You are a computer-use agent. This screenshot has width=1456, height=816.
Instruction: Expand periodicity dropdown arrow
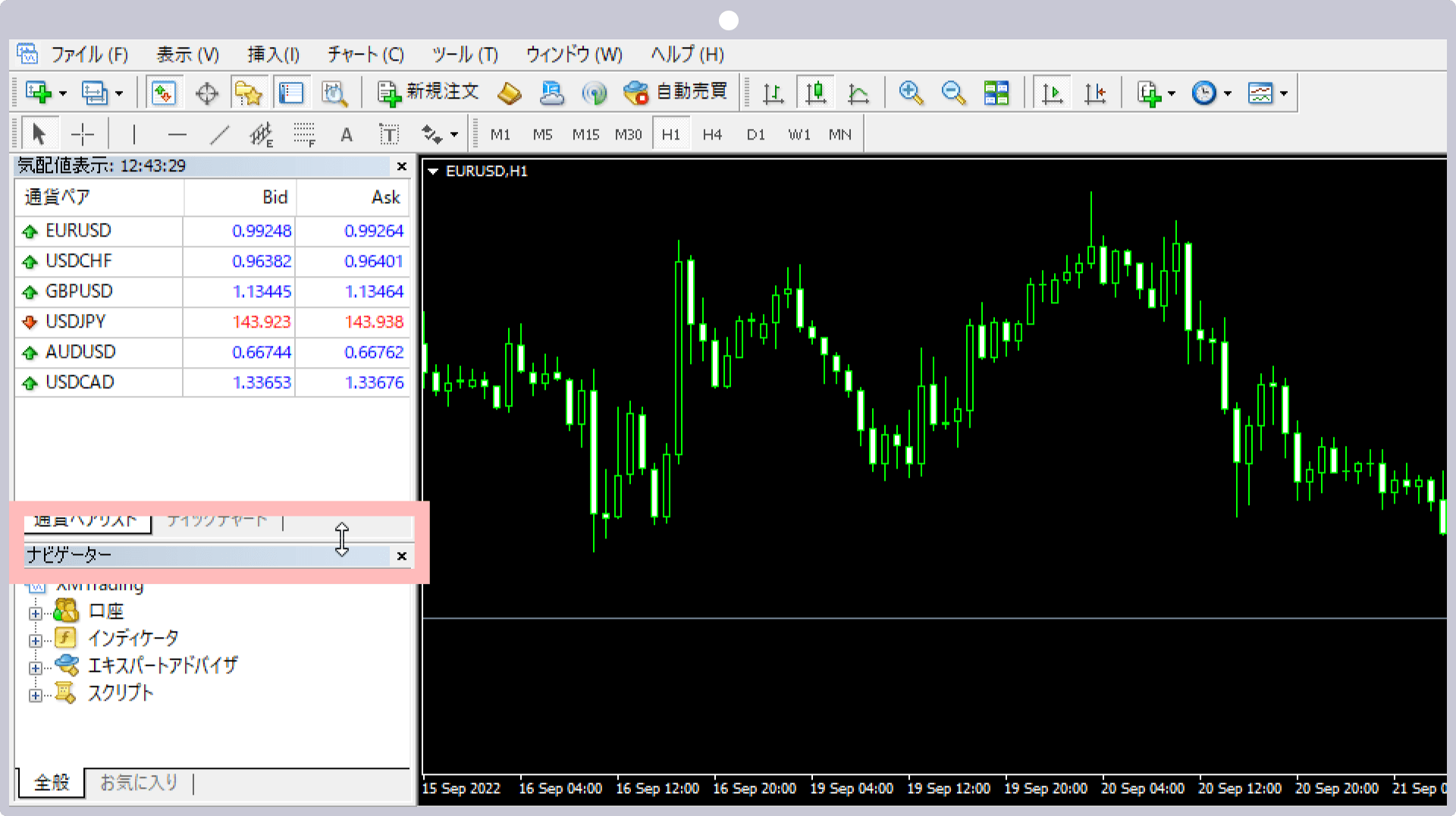coord(1228,94)
